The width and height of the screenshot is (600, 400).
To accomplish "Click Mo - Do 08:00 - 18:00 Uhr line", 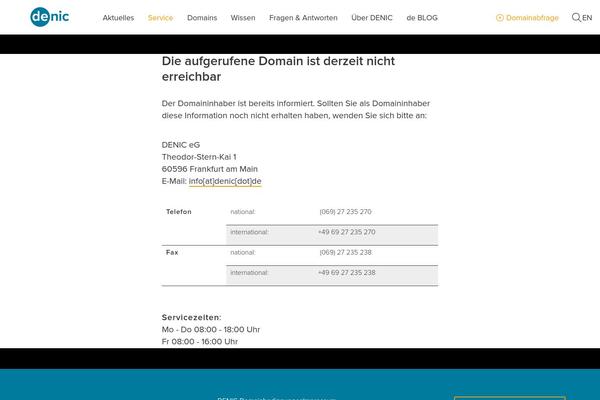I will coord(211,330).
